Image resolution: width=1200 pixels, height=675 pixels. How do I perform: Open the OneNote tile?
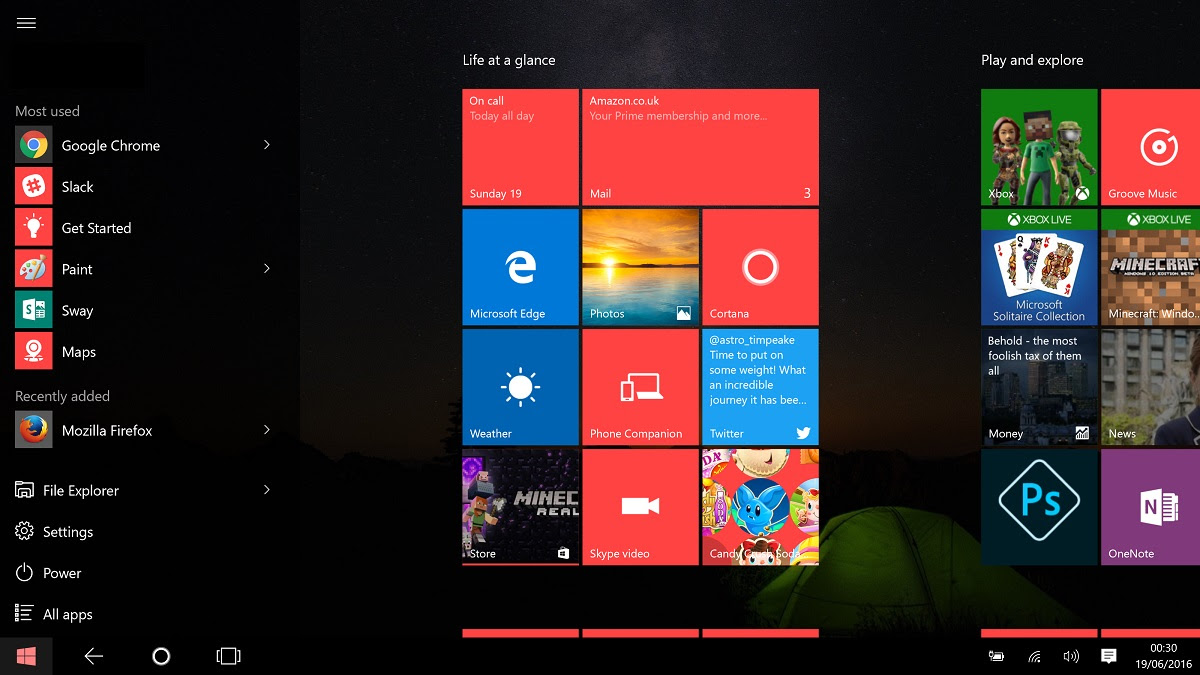tap(1150, 507)
